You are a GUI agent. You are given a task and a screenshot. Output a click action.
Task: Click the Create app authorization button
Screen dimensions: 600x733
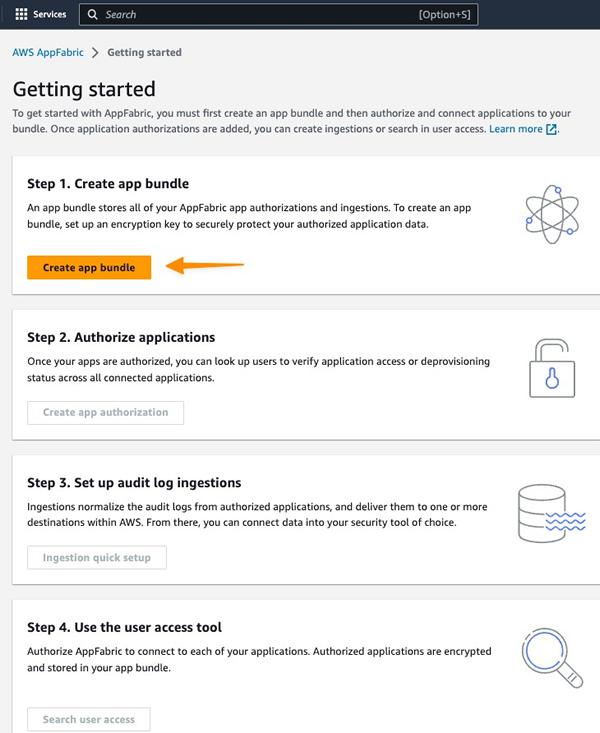[x=105, y=413]
